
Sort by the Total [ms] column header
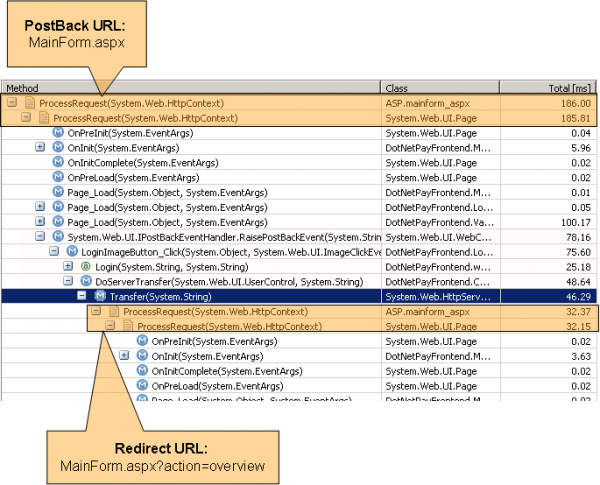pyautogui.click(x=548, y=88)
